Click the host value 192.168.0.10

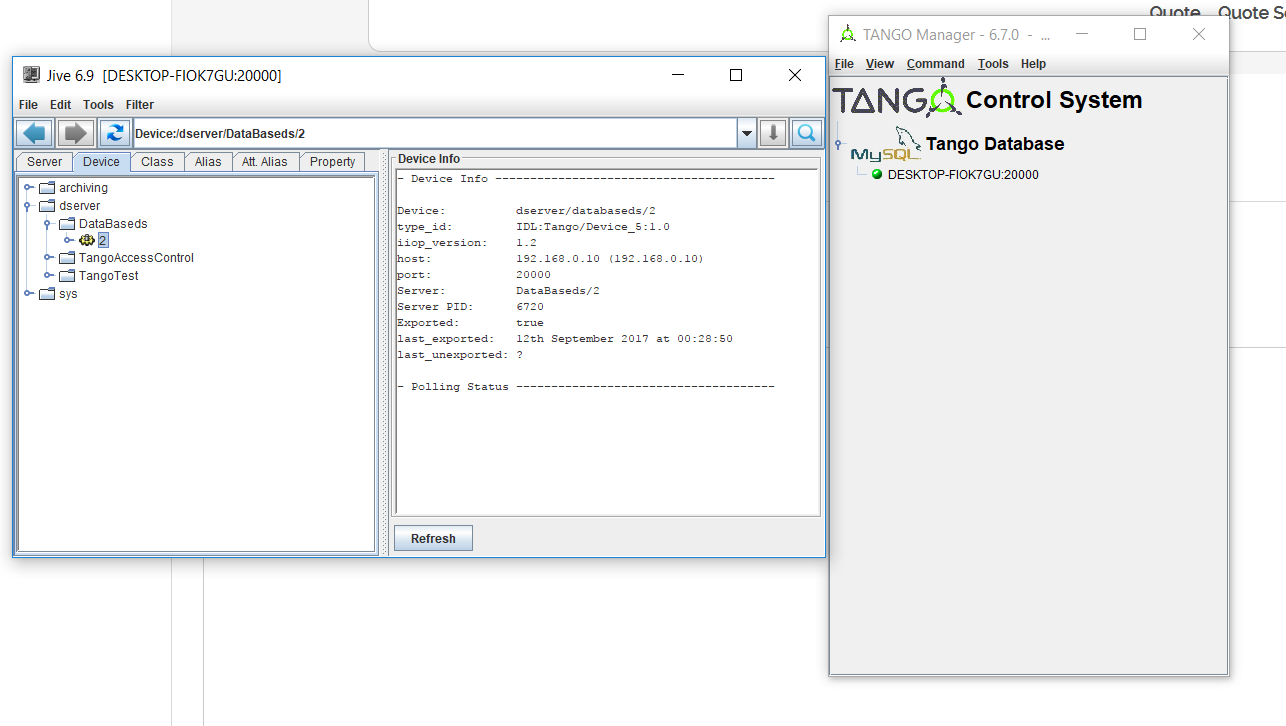pos(610,259)
